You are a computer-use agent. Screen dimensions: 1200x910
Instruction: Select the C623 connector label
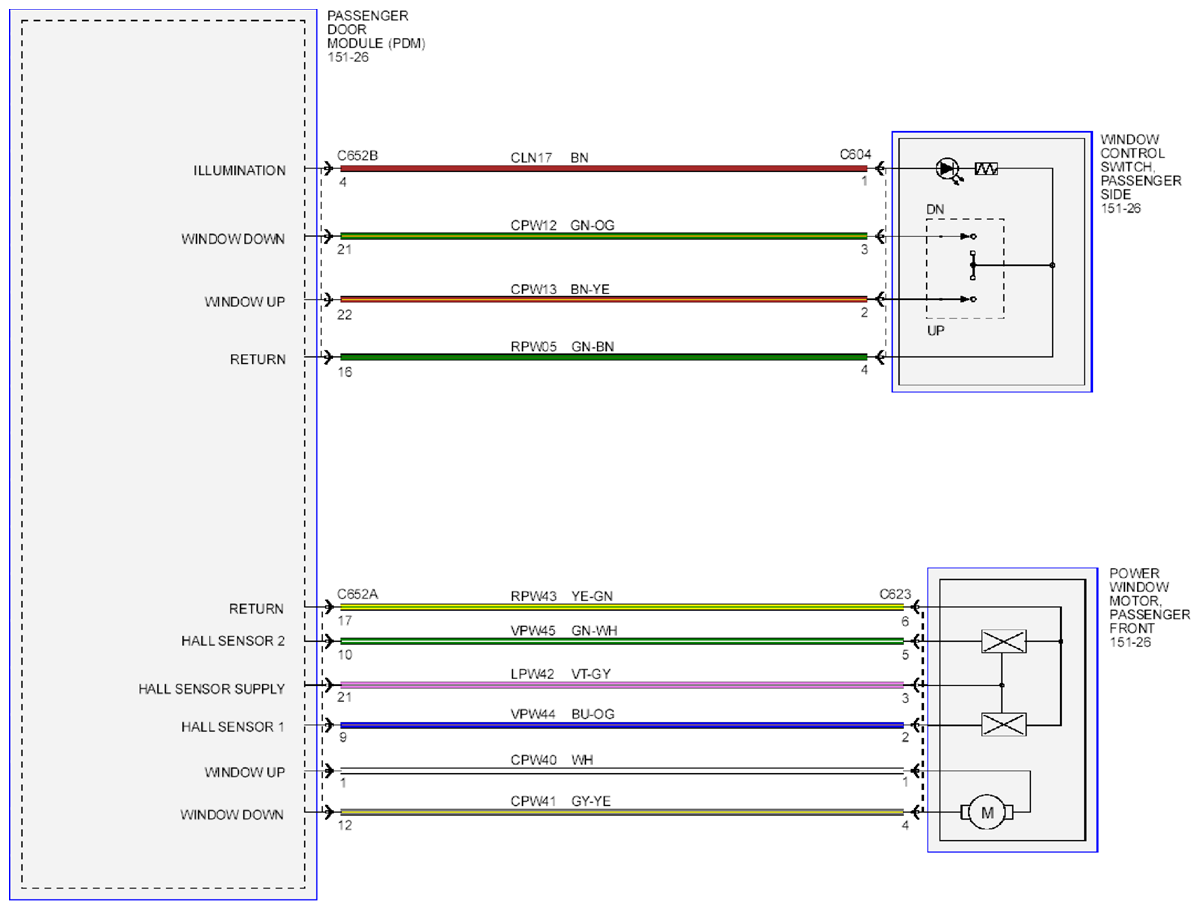(895, 593)
